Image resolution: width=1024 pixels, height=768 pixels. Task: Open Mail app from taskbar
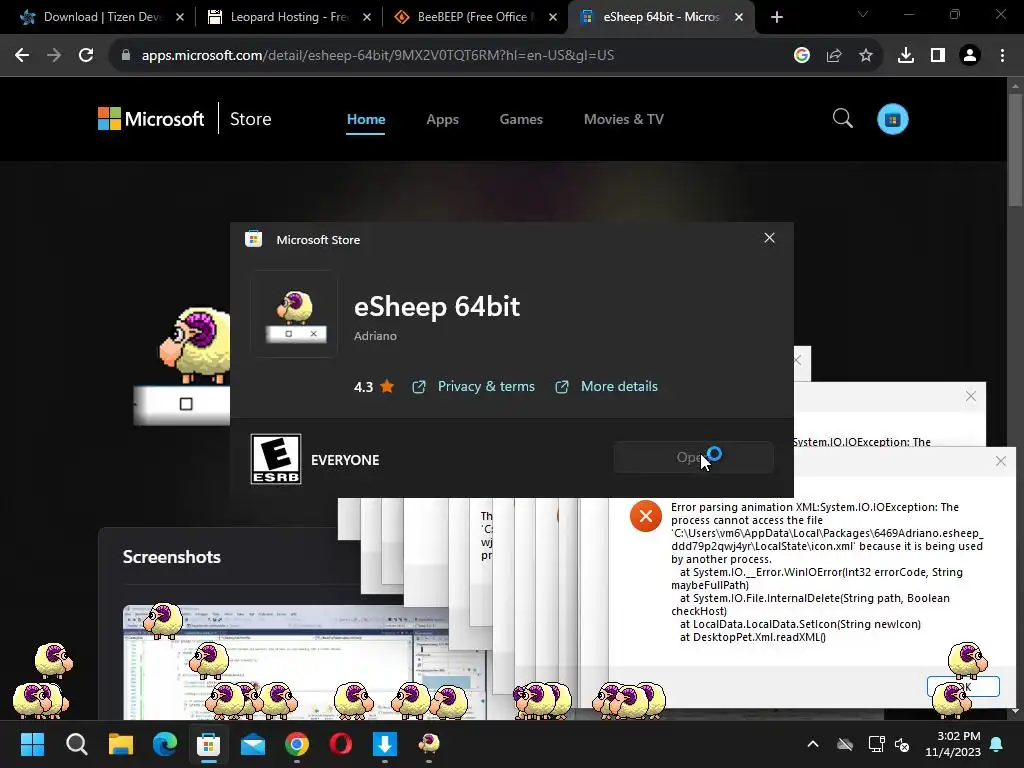(x=253, y=744)
